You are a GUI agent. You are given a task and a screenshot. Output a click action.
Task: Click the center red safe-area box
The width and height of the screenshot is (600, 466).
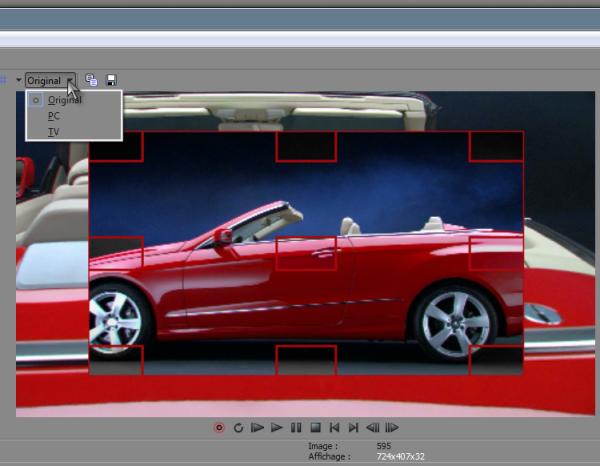(x=306, y=253)
